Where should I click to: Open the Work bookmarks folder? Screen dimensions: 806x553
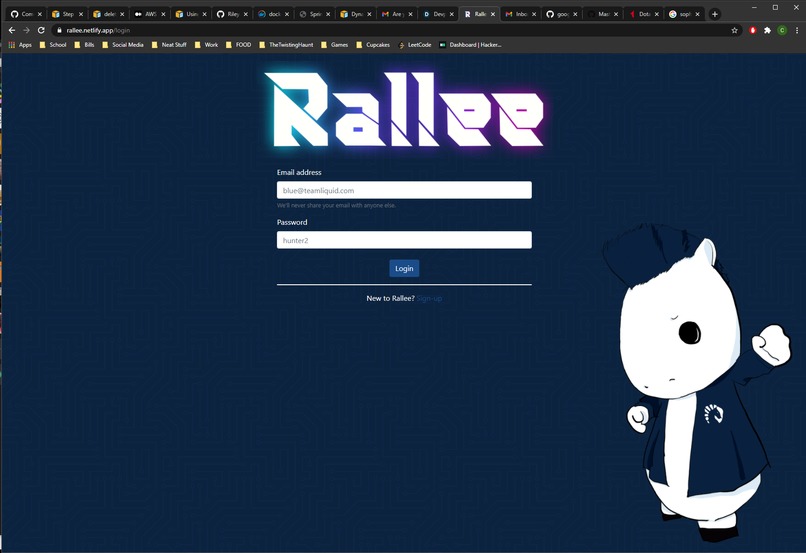(x=206, y=45)
